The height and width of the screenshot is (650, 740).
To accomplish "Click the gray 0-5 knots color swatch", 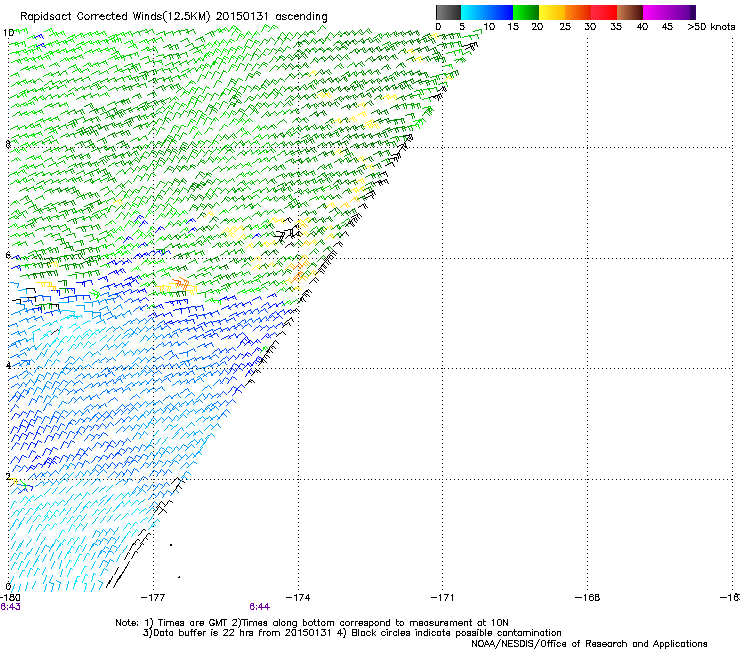I will coord(448,12).
